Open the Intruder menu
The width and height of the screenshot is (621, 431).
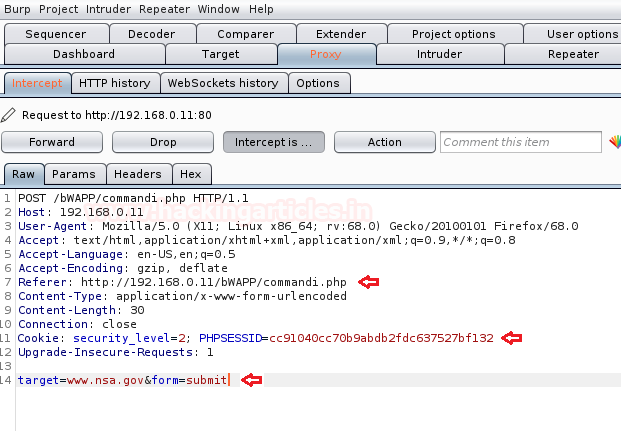(108, 9)
